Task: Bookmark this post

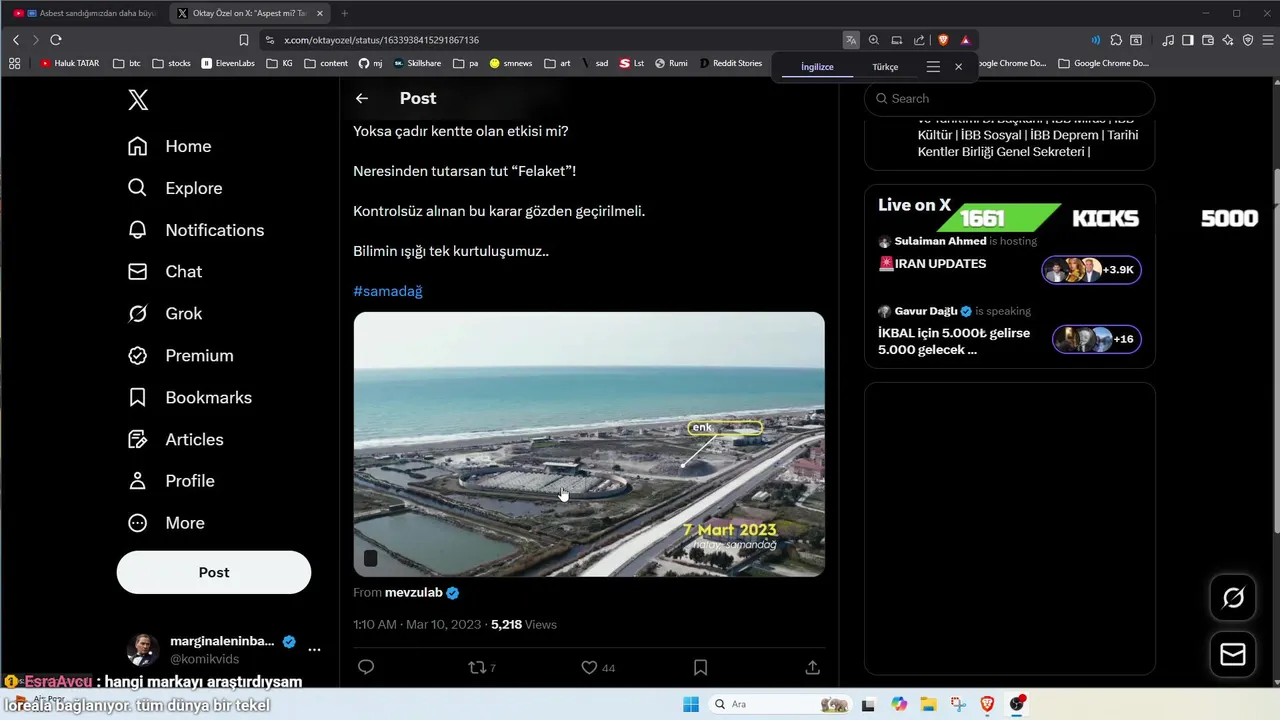Action: click(700, 667)
